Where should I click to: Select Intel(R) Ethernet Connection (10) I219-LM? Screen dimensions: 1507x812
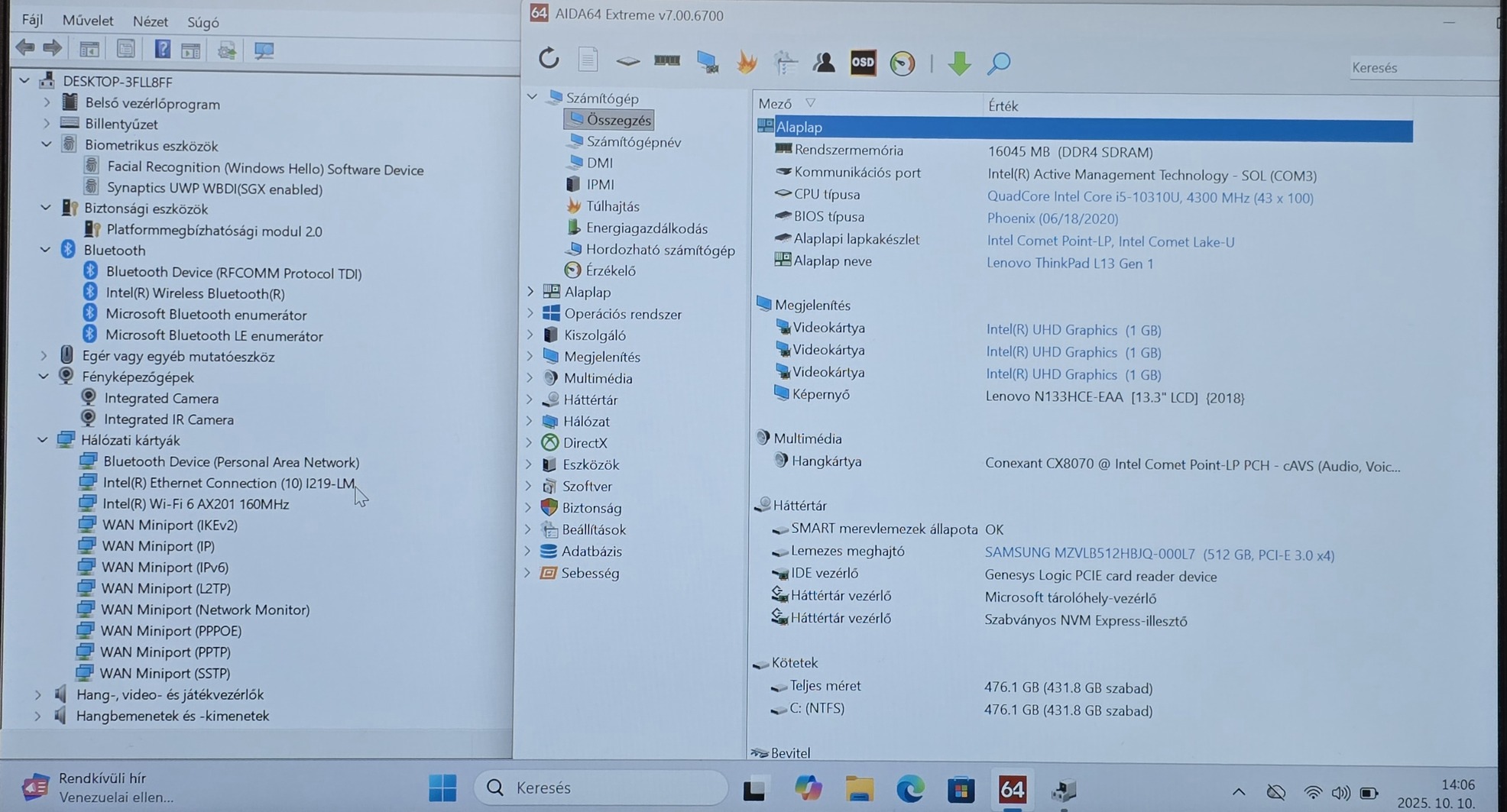(x=228, y=483)
